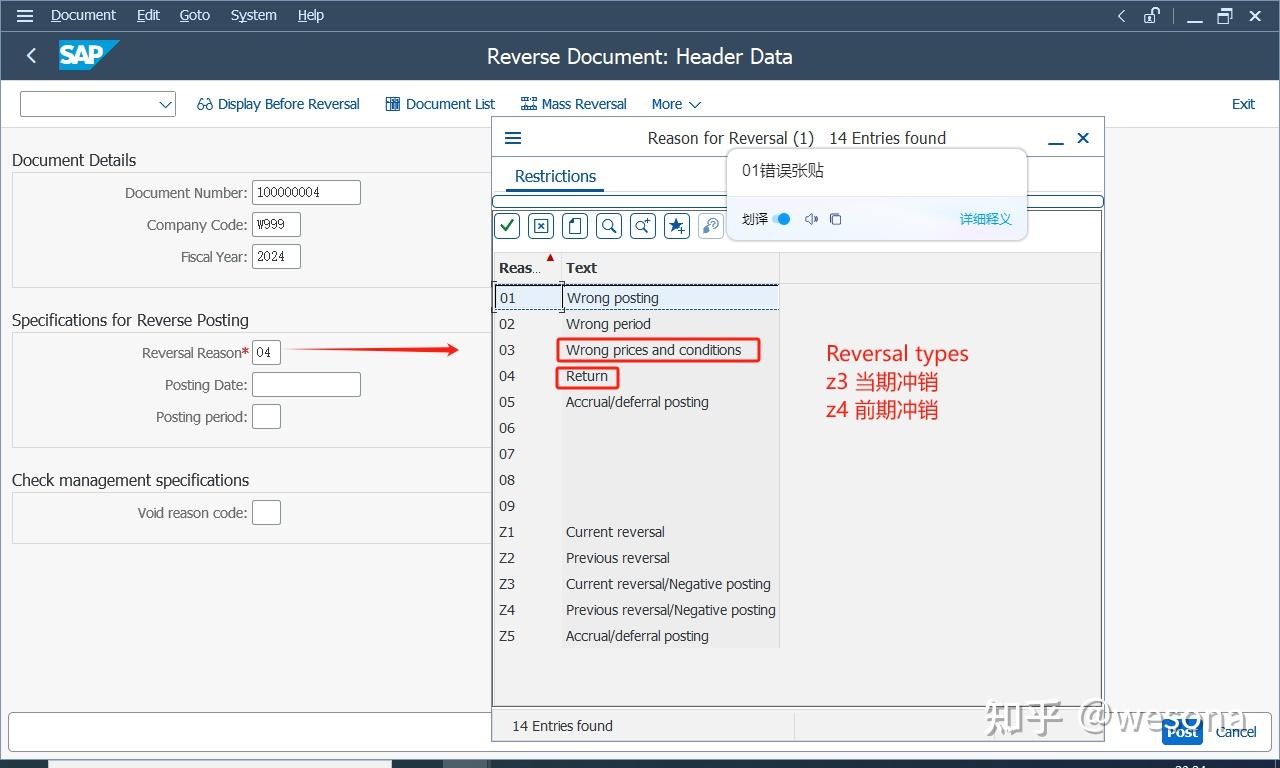Click the Post button
The height and width of the screenshot is (768, 1280).
tap(1182, 732)
